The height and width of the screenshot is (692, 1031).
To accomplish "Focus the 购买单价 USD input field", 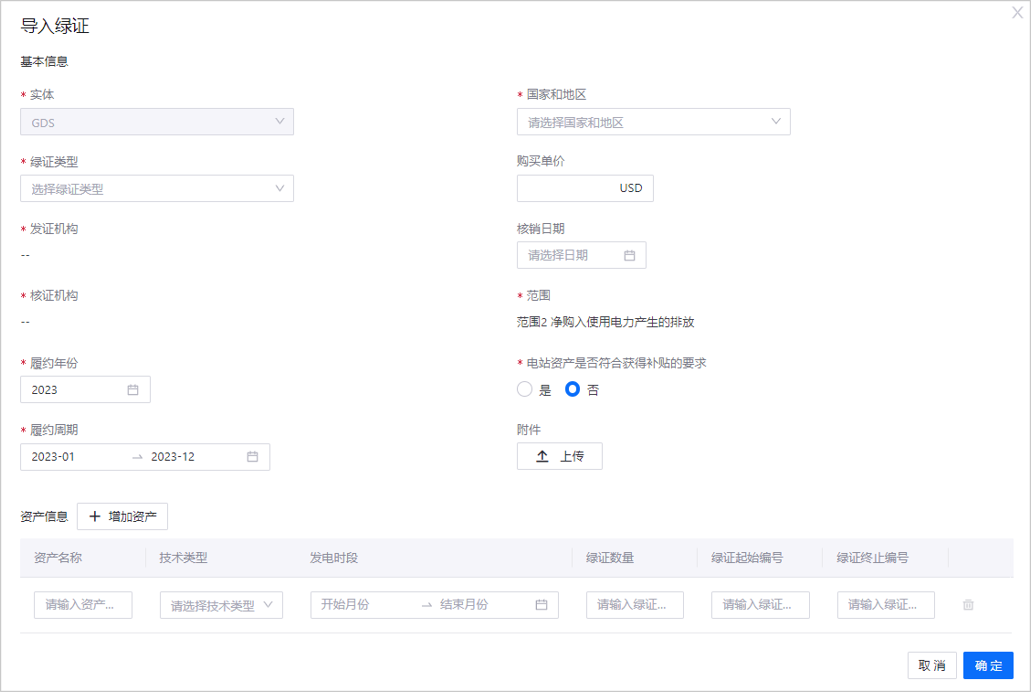I will (x=585, y=188).
